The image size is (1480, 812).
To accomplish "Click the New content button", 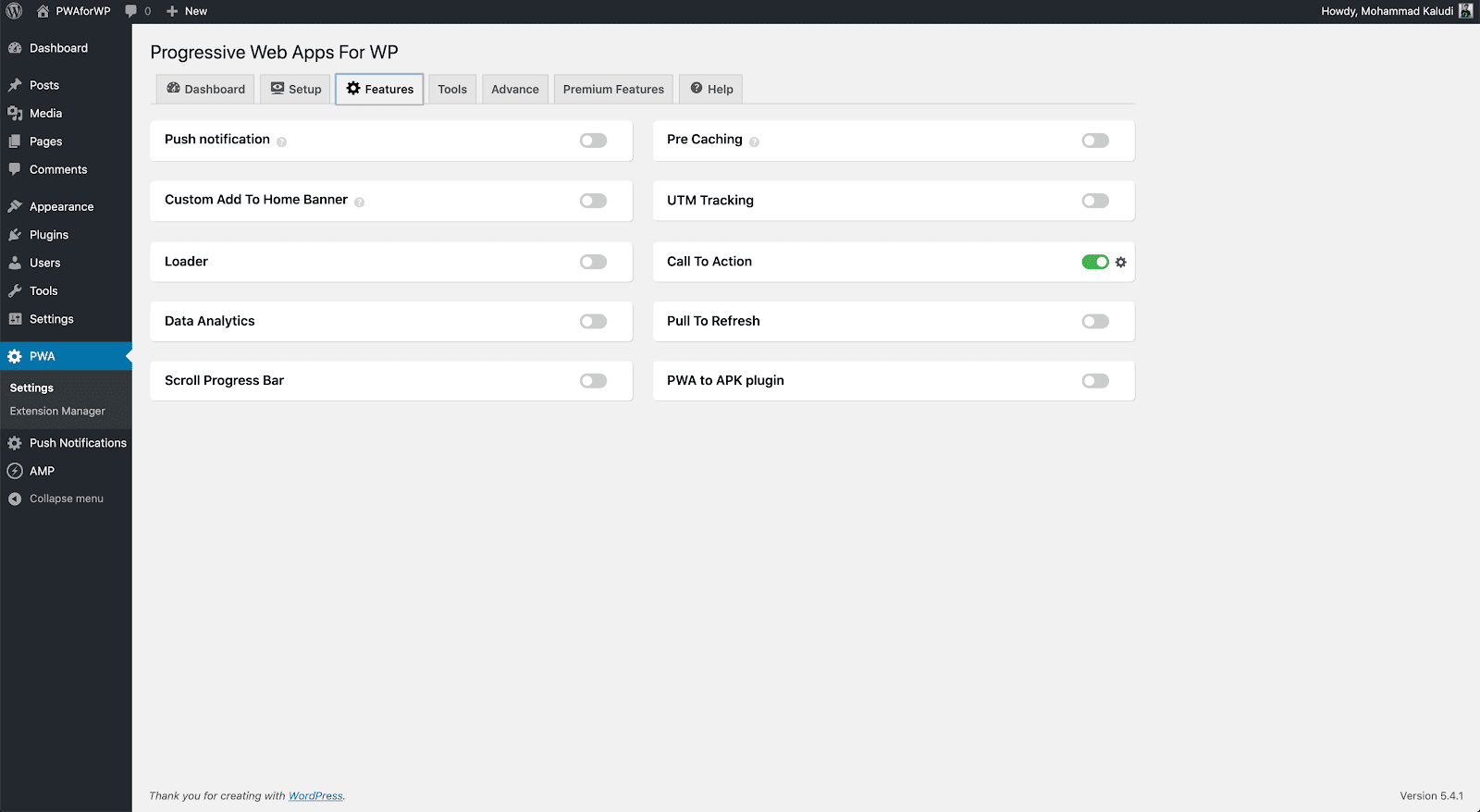I will click(186, 11).
